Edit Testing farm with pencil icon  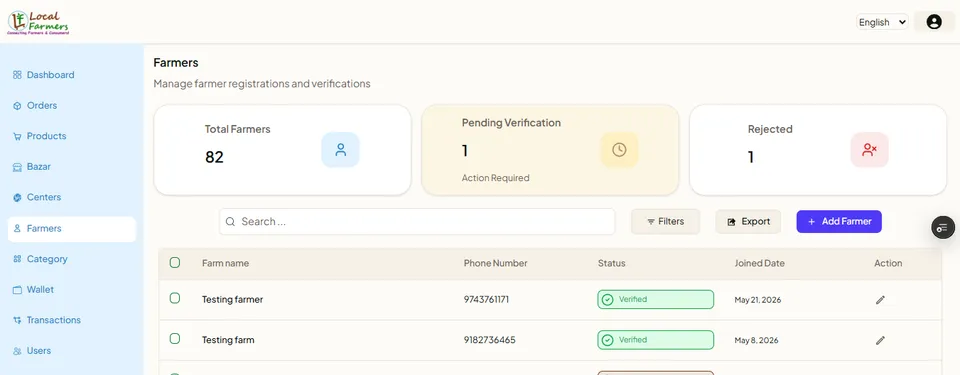pyautogui.click(x=880, y=339)
